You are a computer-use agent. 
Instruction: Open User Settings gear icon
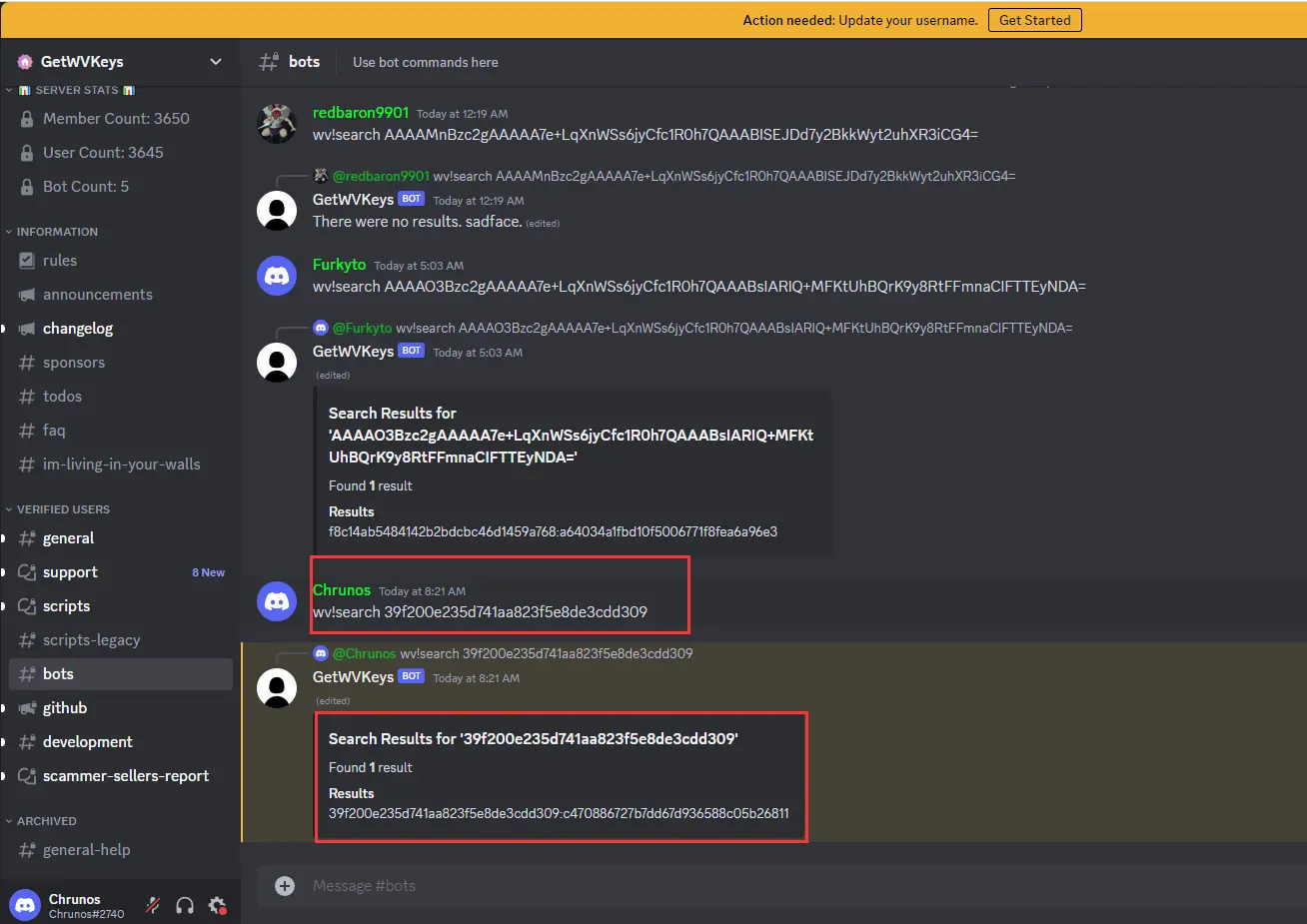click(x=217, y=905)
